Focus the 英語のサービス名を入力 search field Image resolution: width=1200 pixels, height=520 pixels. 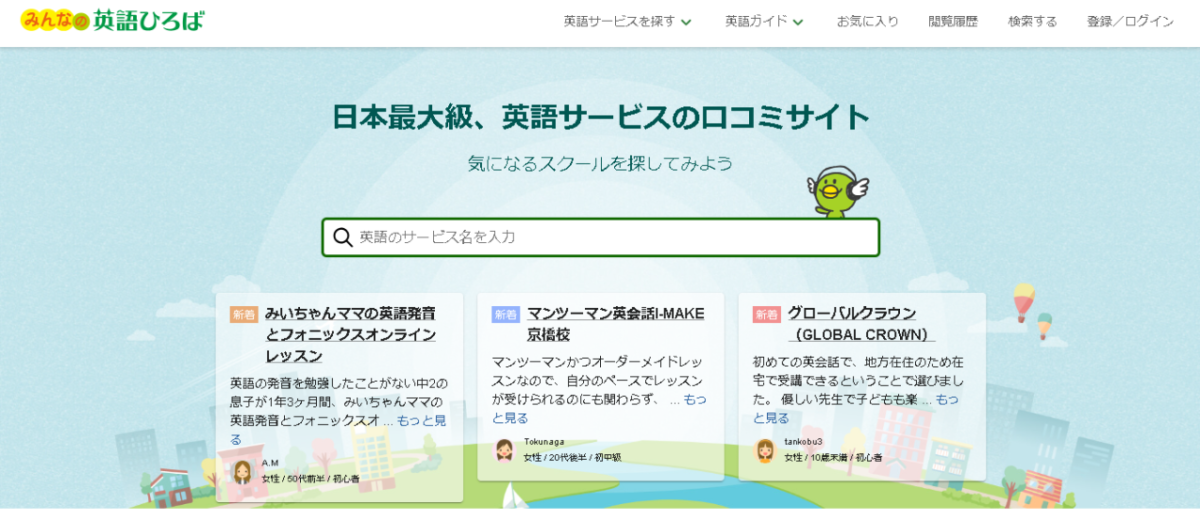click(x=600, y=237)
